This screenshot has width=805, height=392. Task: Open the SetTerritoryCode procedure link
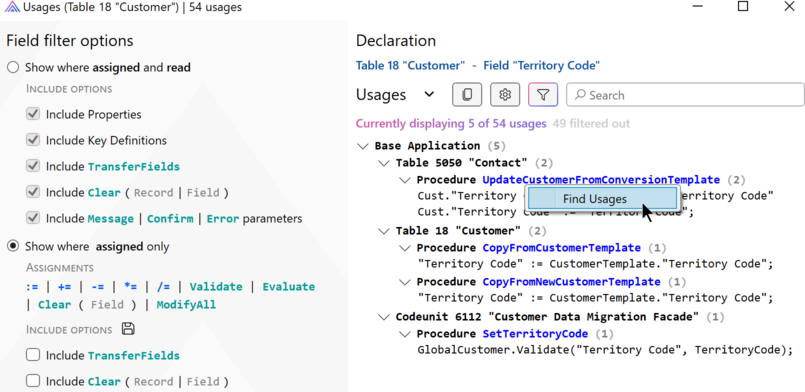[x=535, y=334]
